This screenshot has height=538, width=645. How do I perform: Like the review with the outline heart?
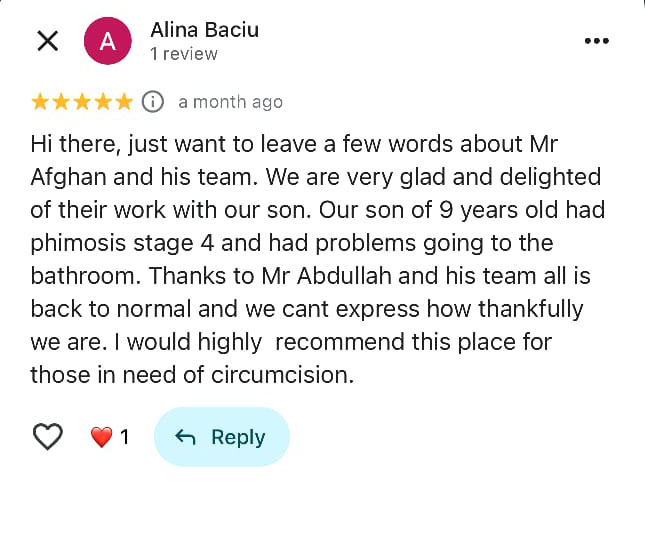(x=48, y=437)
